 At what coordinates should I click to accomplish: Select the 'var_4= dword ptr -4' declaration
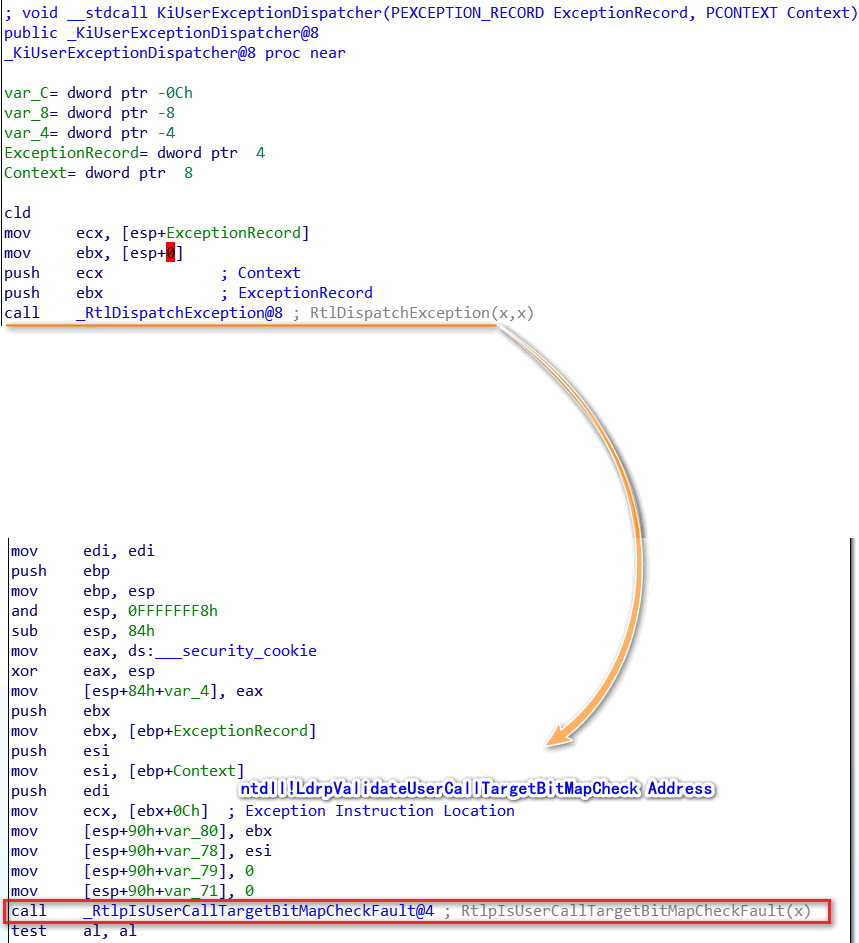pos(89,132)
